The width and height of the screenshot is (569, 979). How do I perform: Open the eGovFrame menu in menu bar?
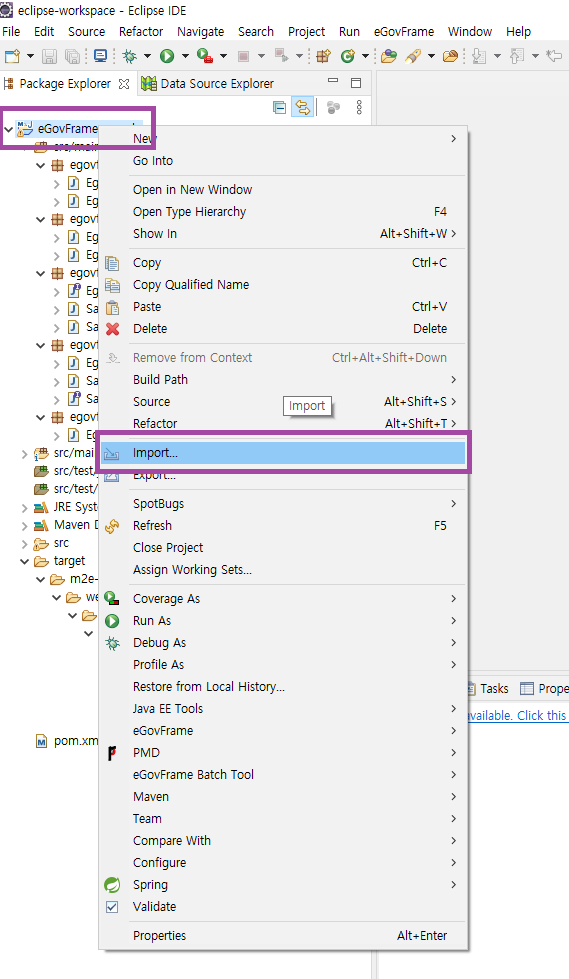[404, 31]
